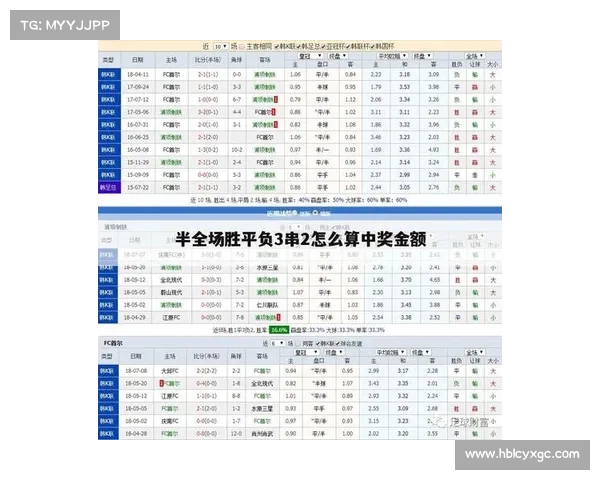The height and width of the screenshot is (480, 600).
Task: Toggle the 同客 checkbox in the FC首尔 section
Action: 298,344
